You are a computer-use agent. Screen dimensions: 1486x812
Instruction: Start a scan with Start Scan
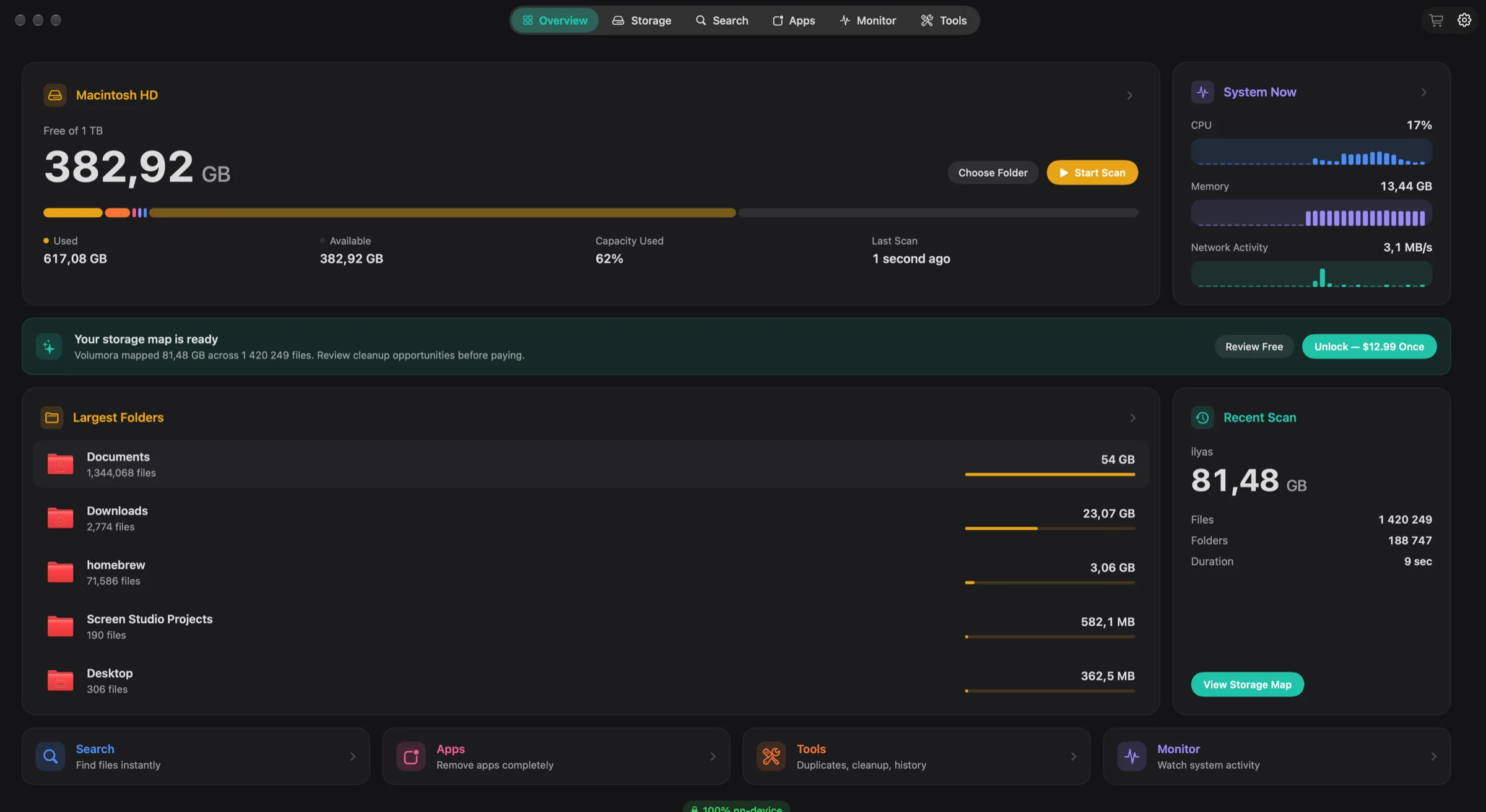pyautogui.click(x=1092, y=173)
